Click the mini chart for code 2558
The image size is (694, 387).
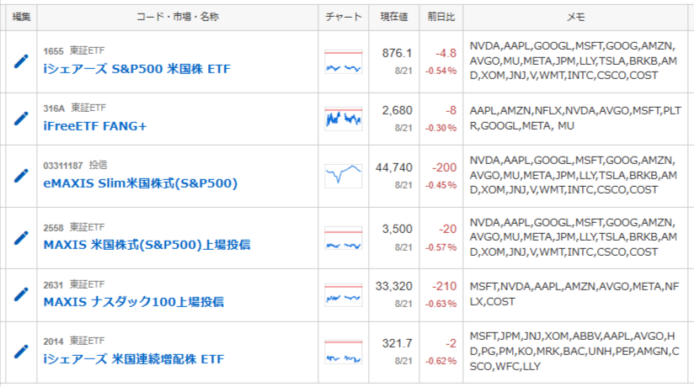tap(343, 238)
